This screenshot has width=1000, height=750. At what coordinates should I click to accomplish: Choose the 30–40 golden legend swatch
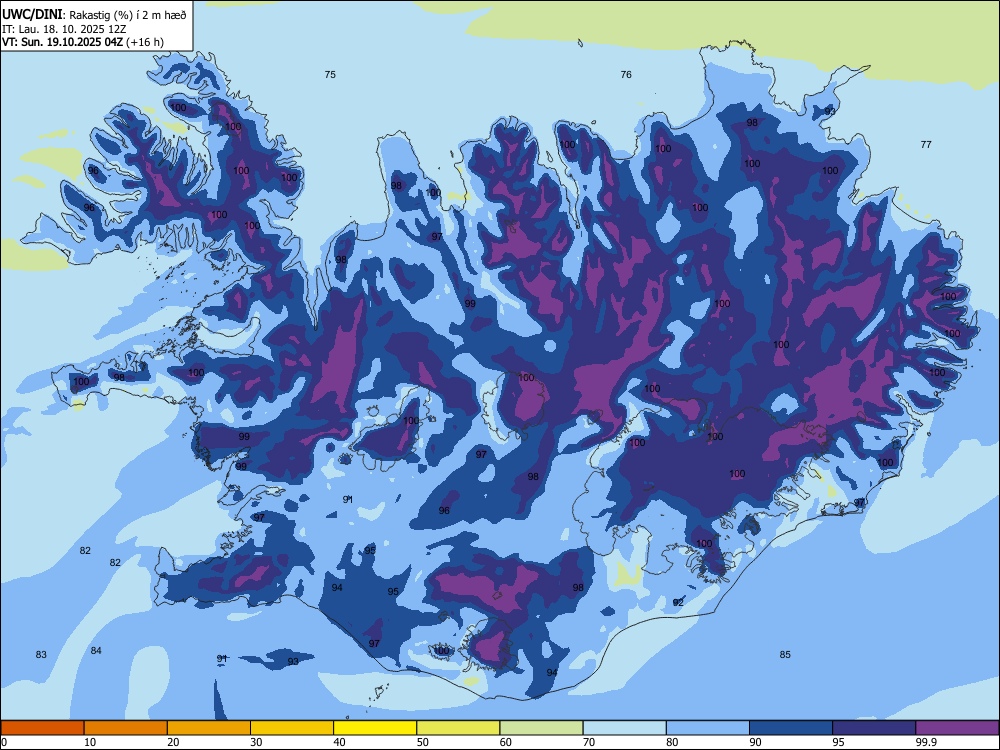coord(292,728)
